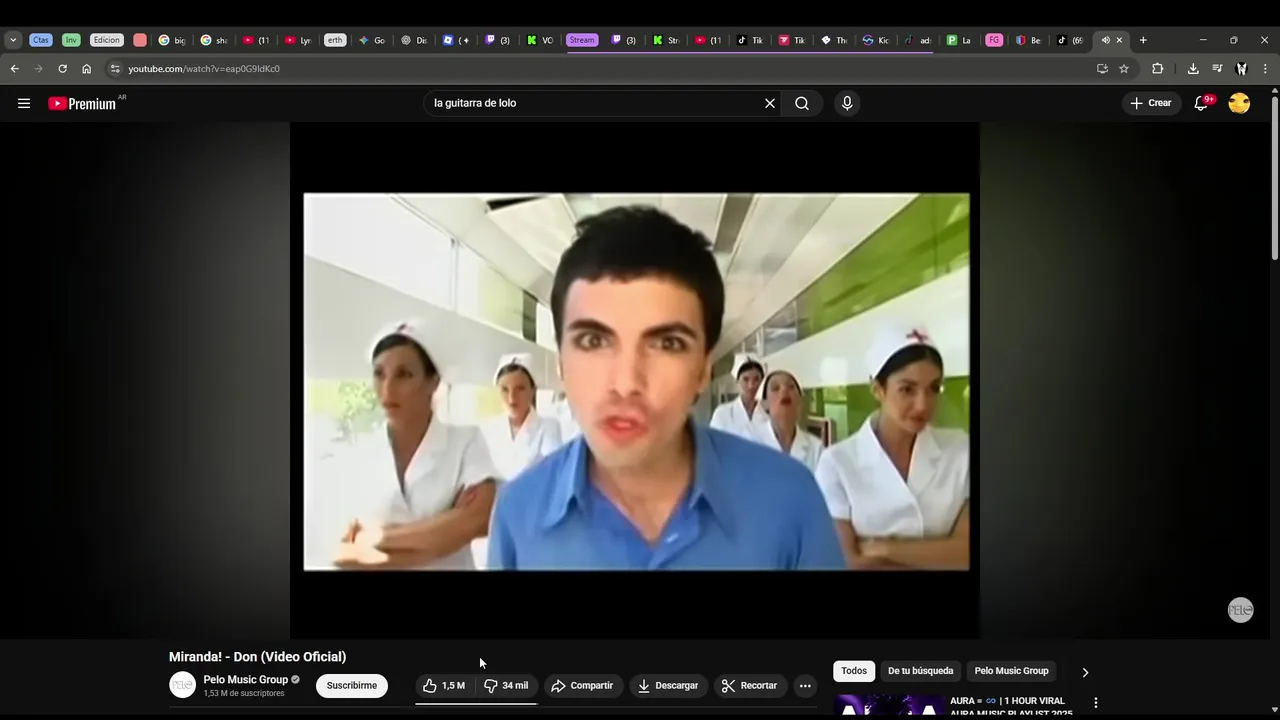Go back in browser history
Screen dimensions: 1280x720
click(14, 69)
